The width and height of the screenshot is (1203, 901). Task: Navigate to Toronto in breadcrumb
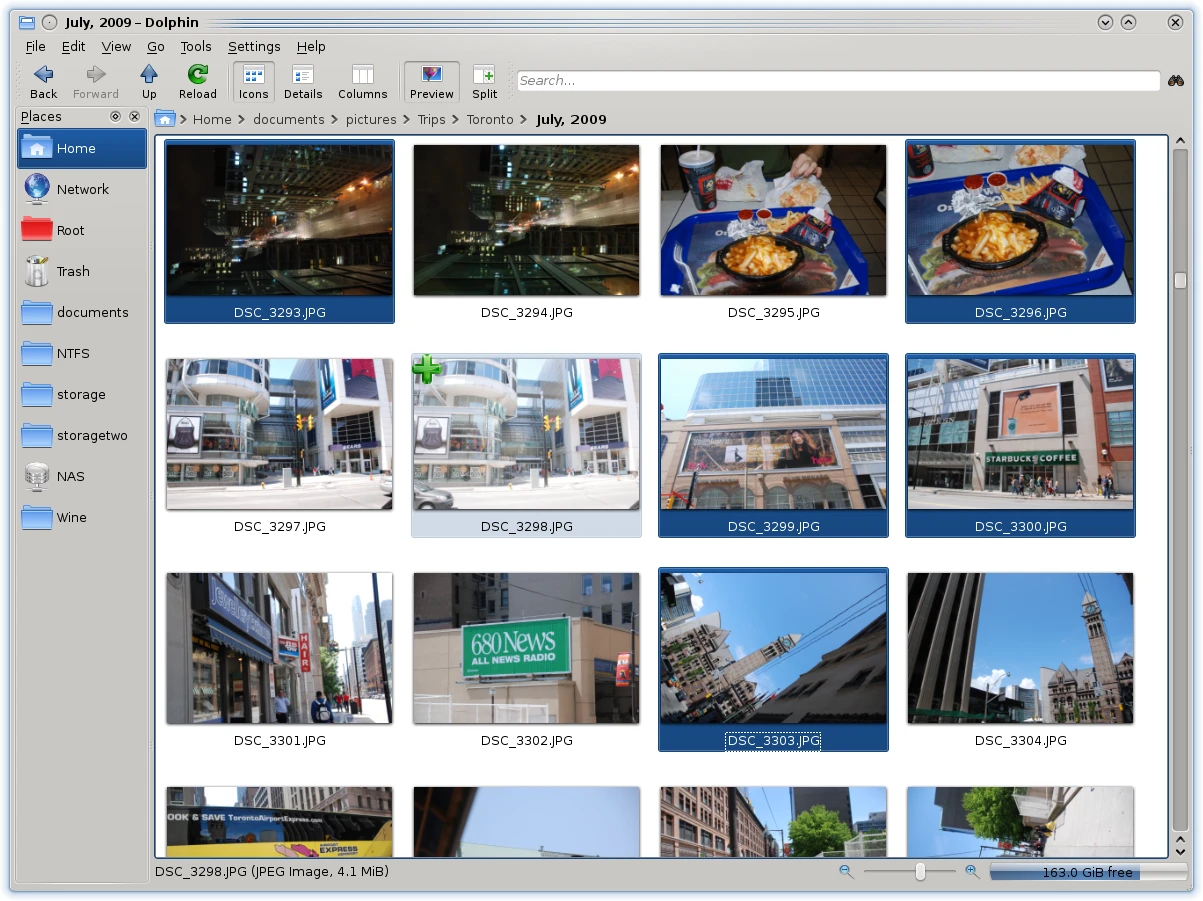click(490, 119)
